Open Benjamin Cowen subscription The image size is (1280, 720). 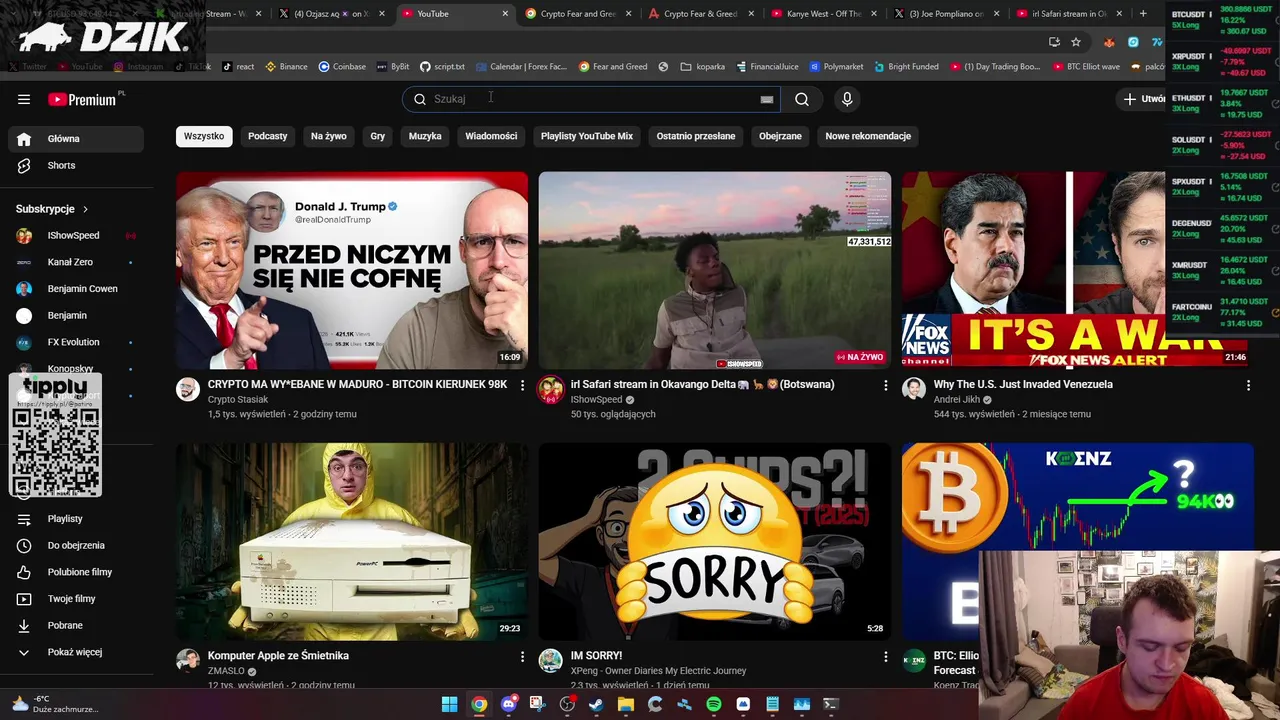tap(76, 289)
